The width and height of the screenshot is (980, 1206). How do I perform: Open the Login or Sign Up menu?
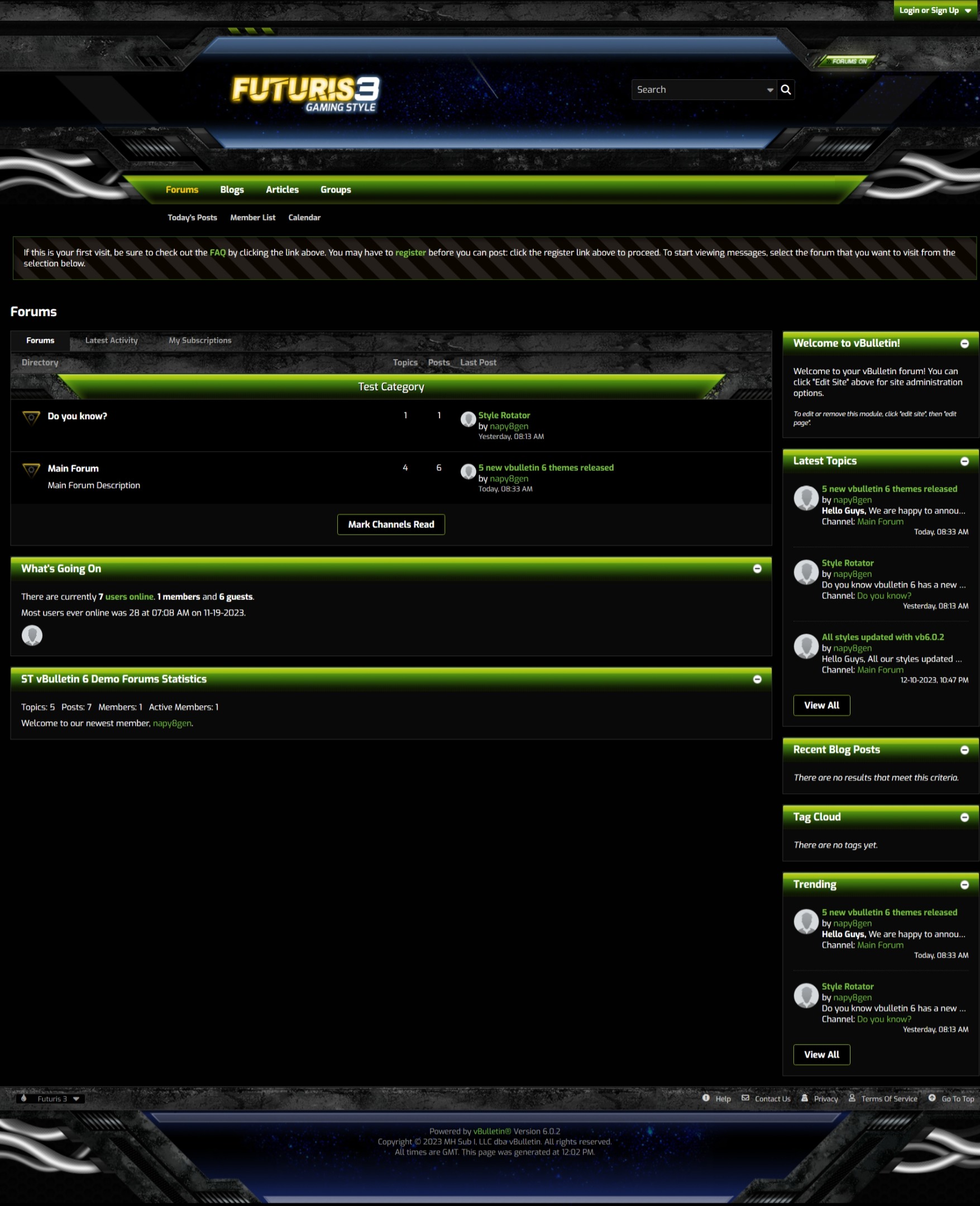[936, 10]
